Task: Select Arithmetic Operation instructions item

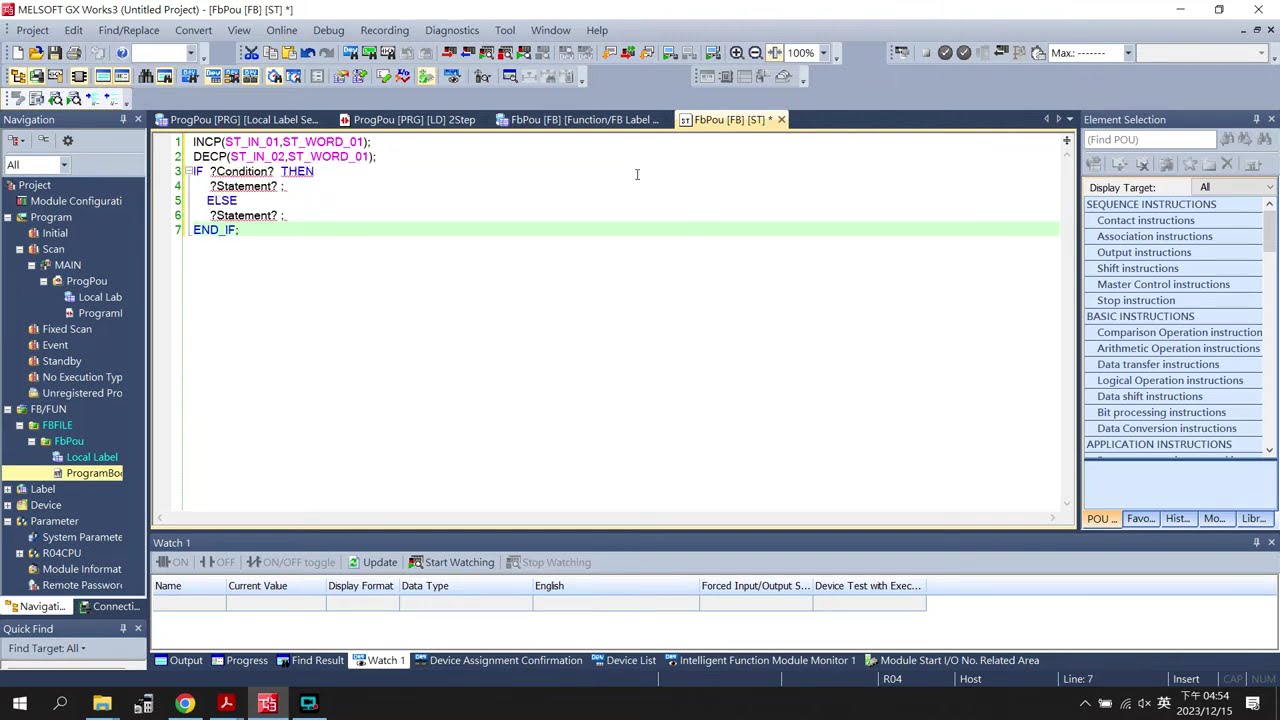Action: coord(1178,348)
